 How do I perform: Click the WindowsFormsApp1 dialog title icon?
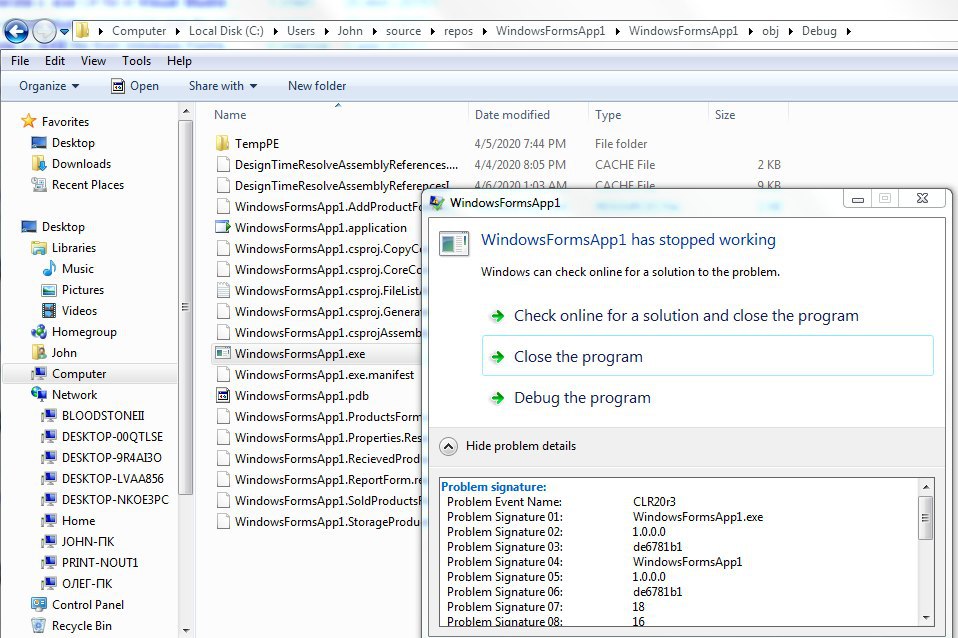[437, 203]
